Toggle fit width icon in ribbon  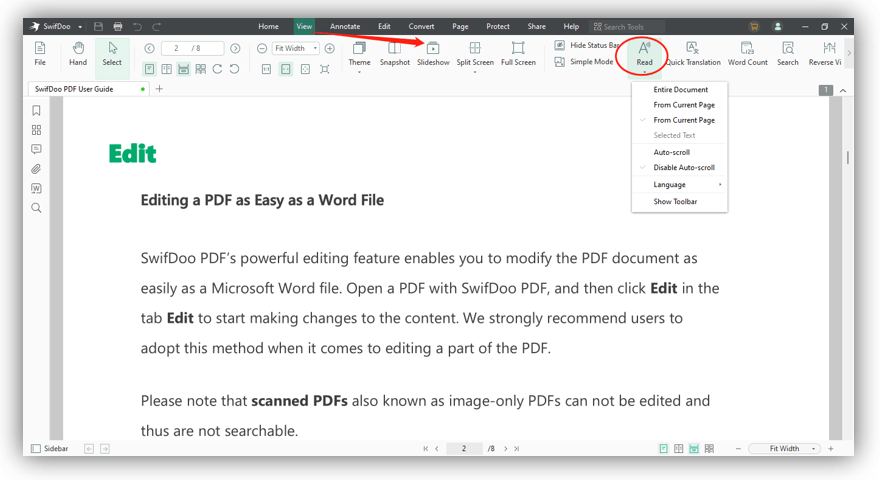click(286, 69)
